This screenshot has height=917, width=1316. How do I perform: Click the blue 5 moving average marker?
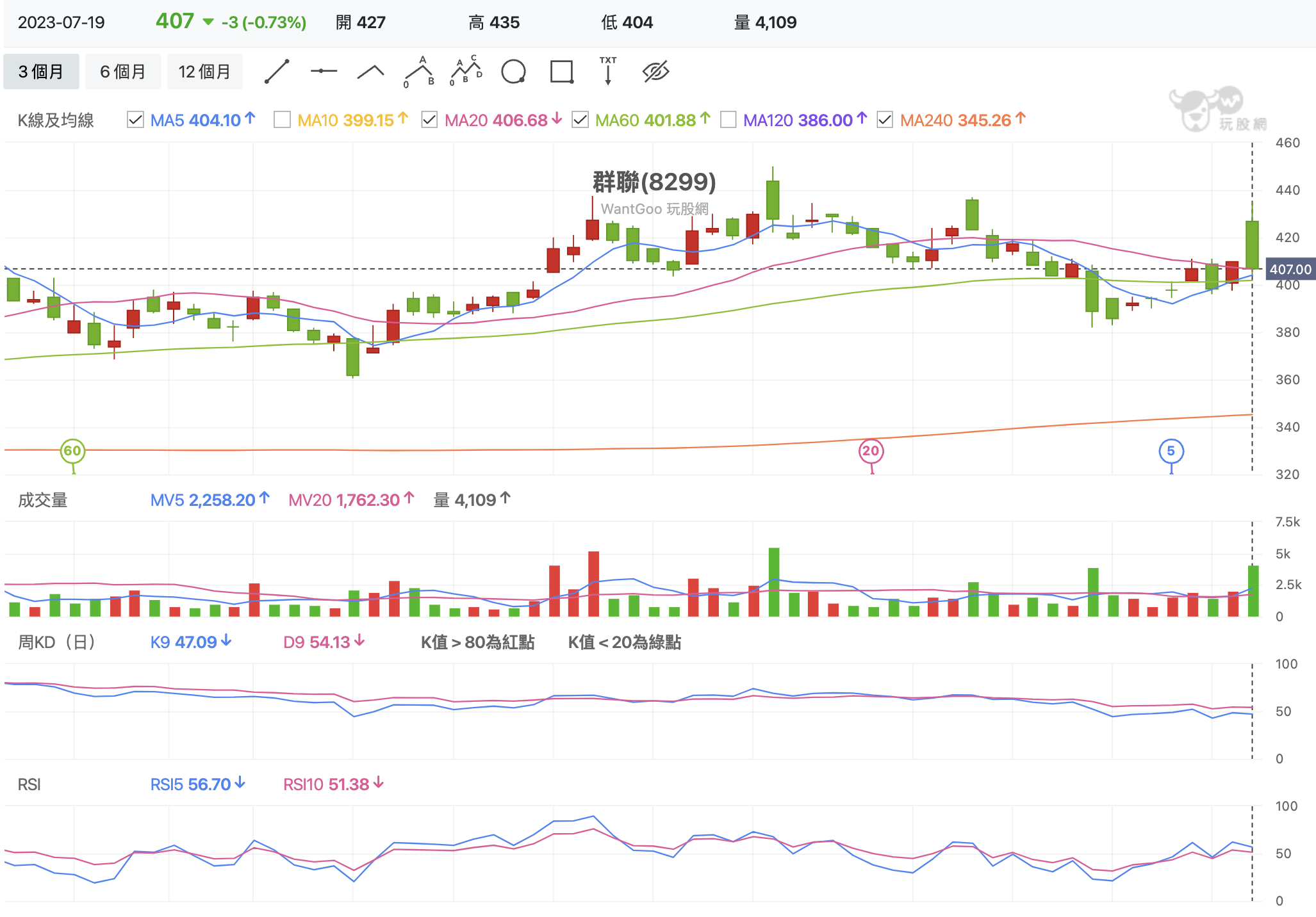click(1171, 451)
